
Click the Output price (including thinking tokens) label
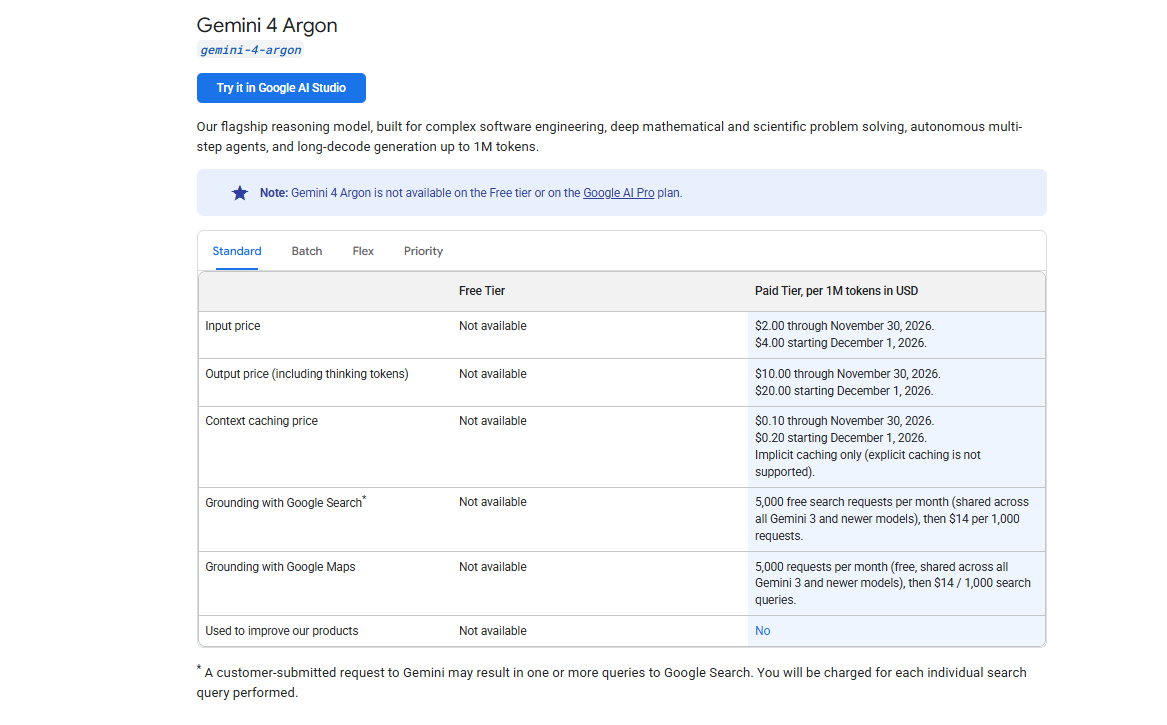tap(307, 374)
